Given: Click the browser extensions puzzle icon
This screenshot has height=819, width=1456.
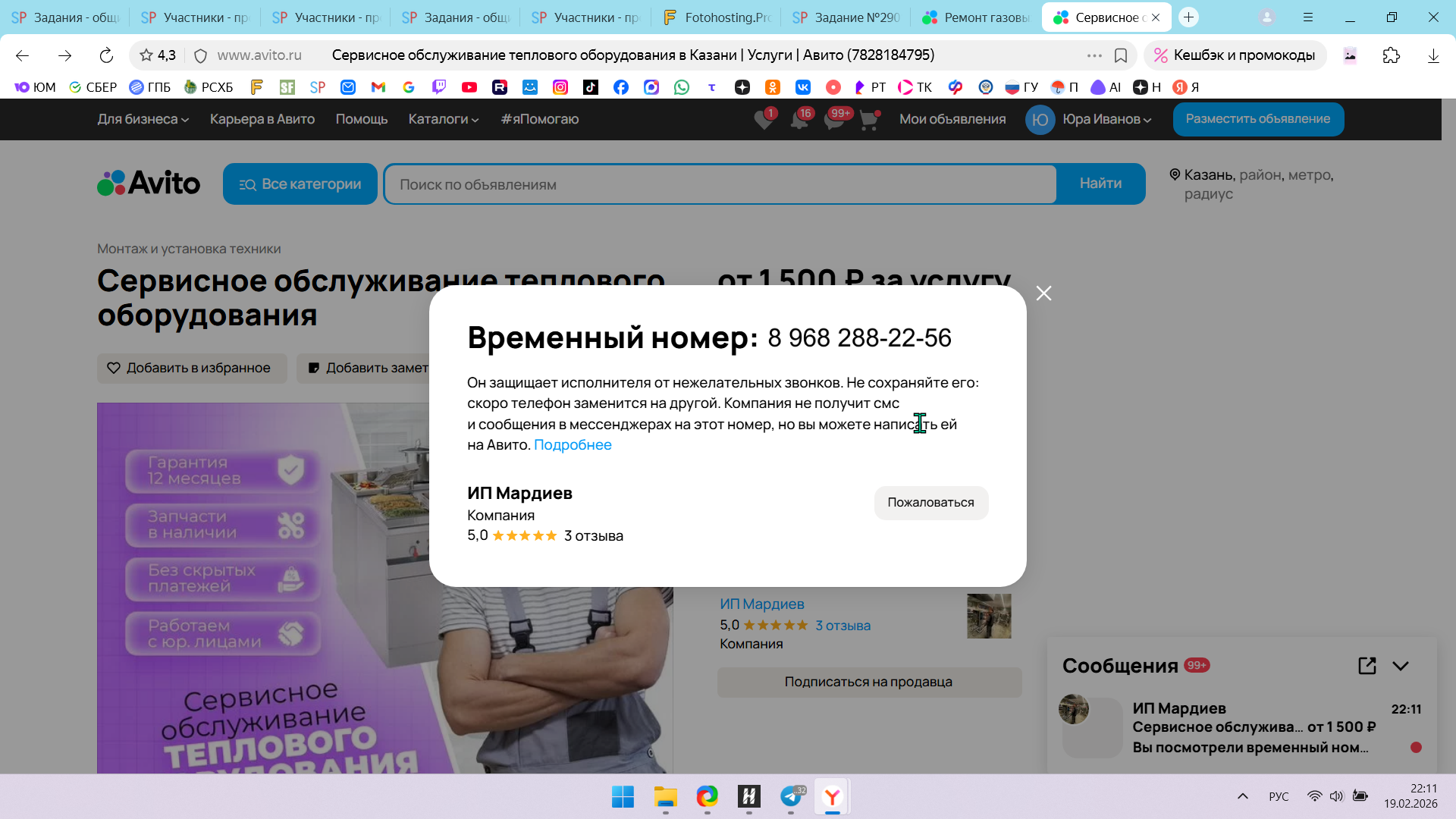Looking at the screenshot, I should coord(1391,55).
